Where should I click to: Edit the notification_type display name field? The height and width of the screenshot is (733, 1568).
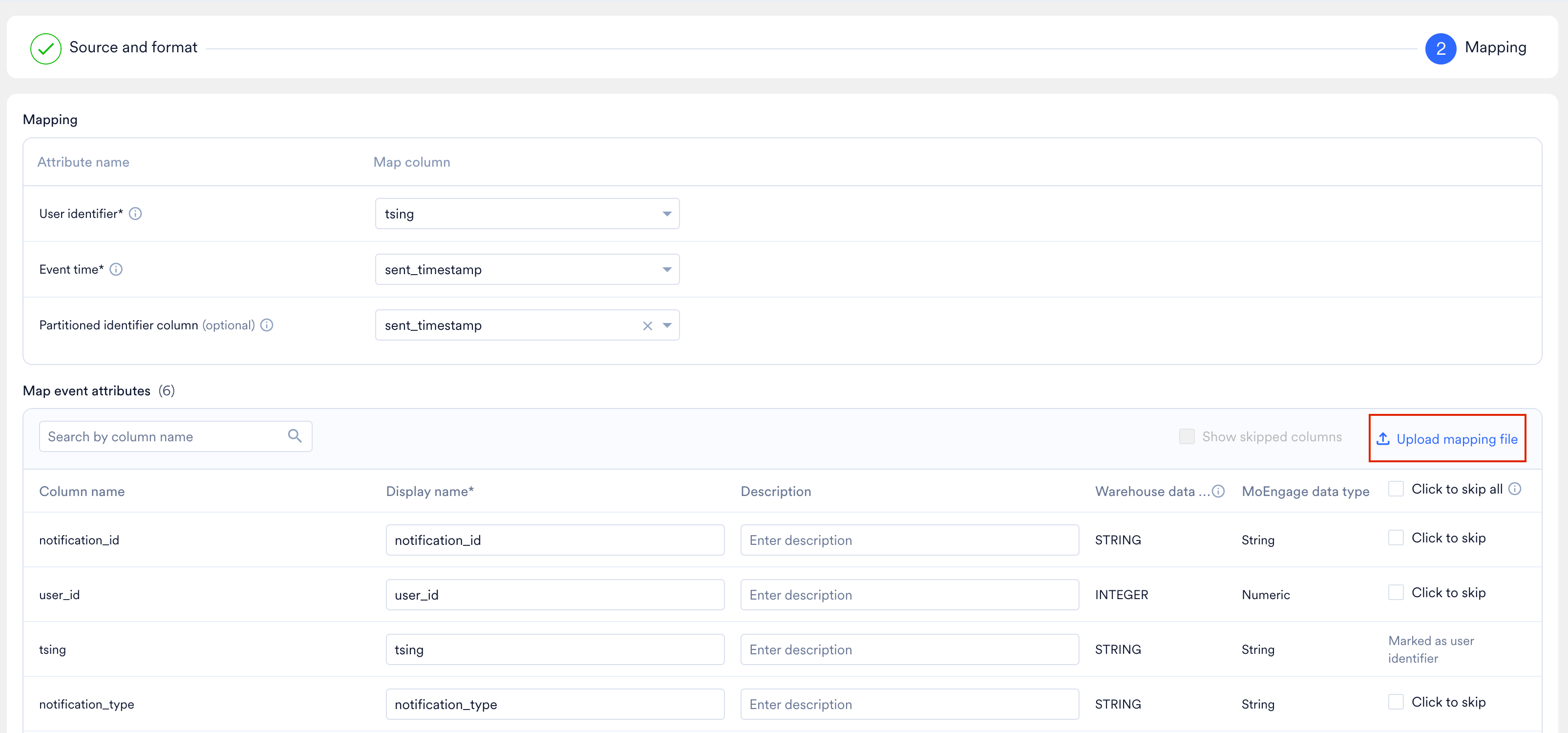(554, 704)
